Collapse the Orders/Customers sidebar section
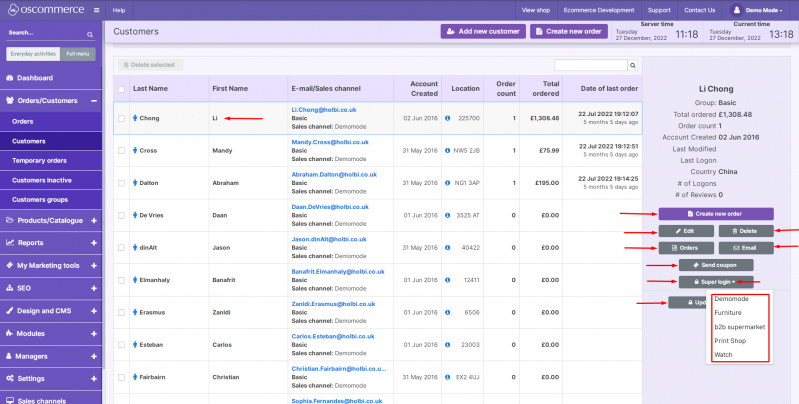The height and width of the screenshot is (404, 799). click(x=93, y=100)
